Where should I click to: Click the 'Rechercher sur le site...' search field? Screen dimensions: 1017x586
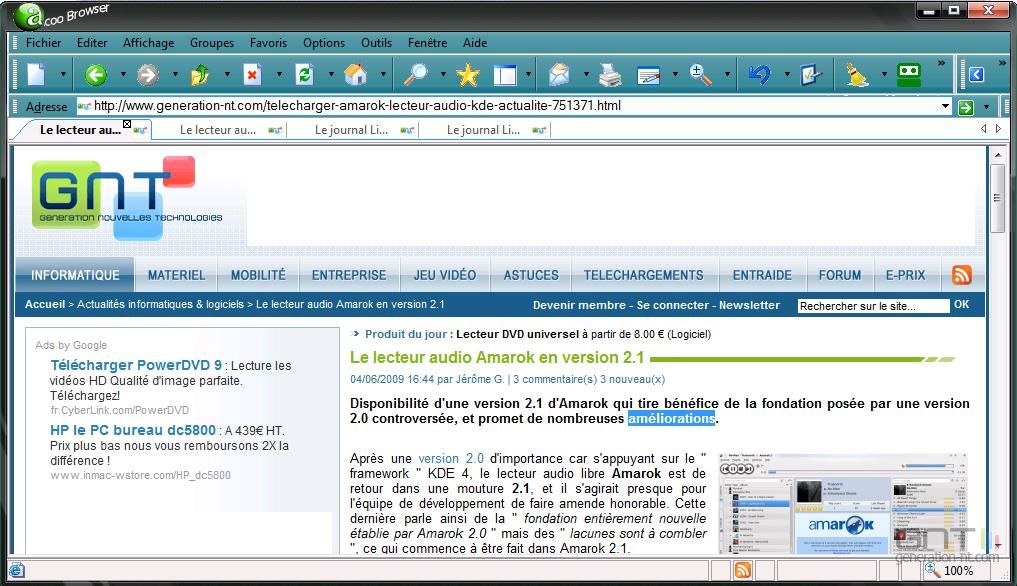coord(873,306)
